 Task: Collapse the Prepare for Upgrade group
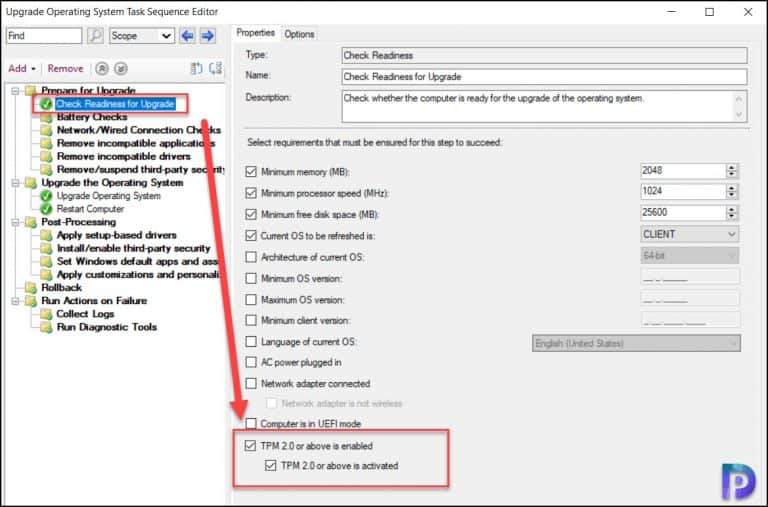15,91
